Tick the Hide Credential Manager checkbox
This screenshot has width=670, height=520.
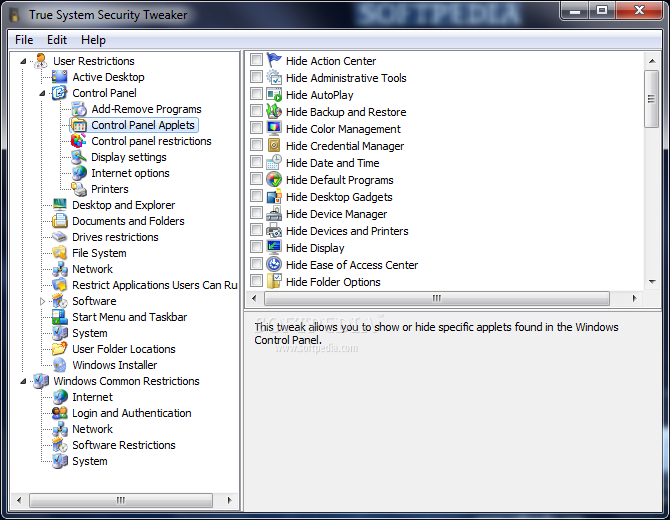click(256, 144)
